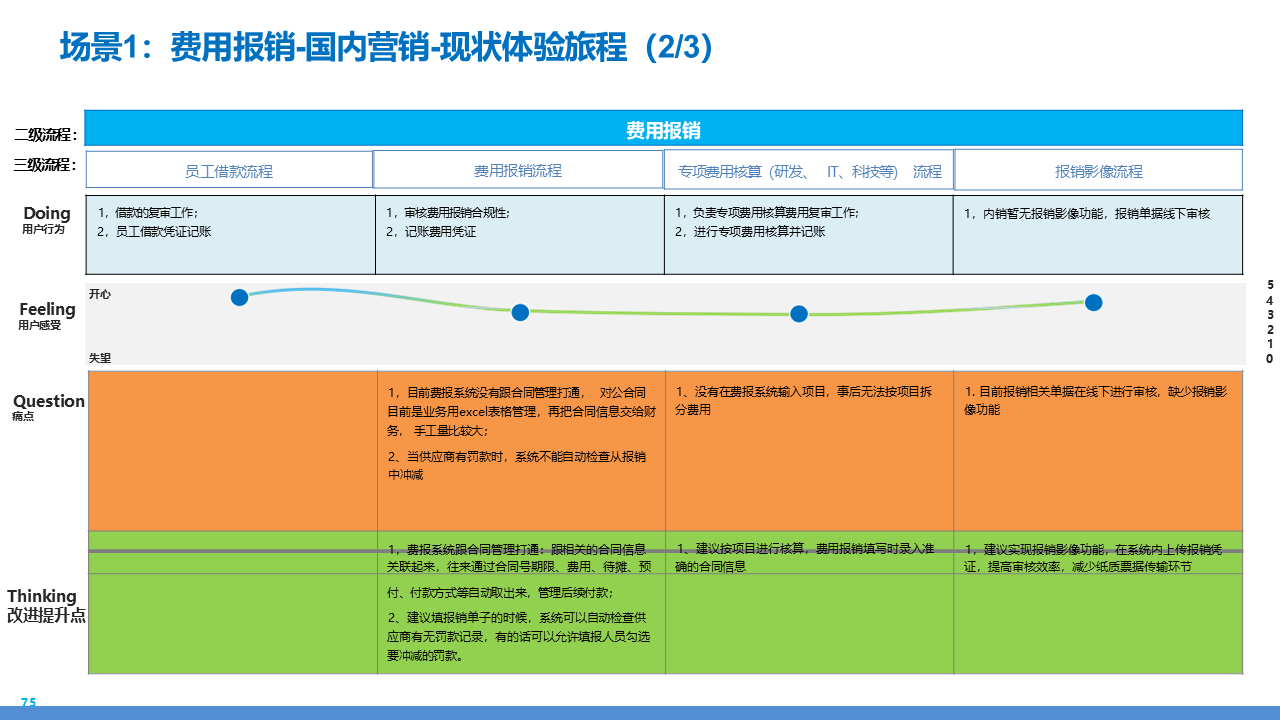Select the '员工借款流程' process box
1280x720 pixels.
pos(229,170)
